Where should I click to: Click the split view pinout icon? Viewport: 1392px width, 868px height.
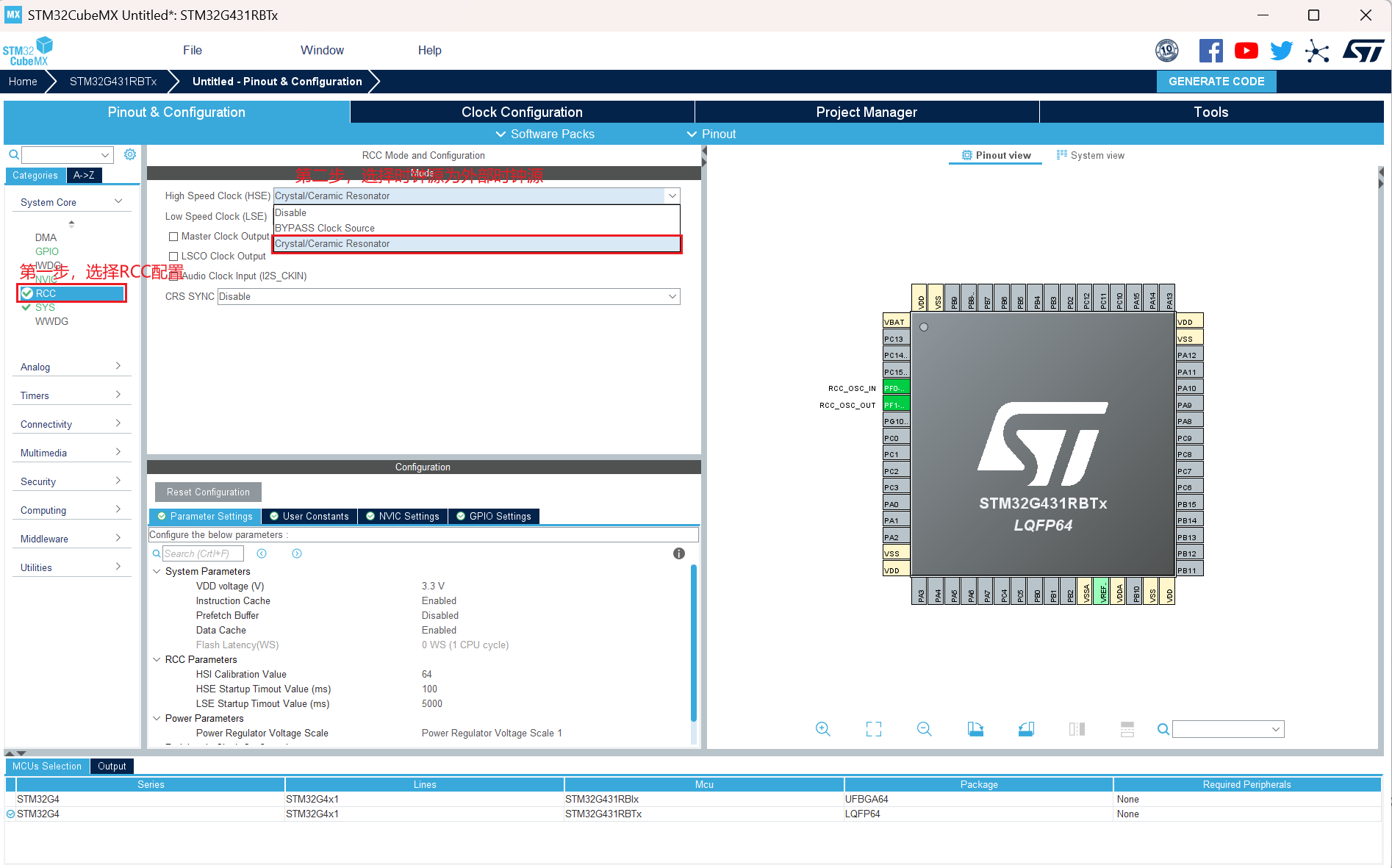coord(1127,729)
